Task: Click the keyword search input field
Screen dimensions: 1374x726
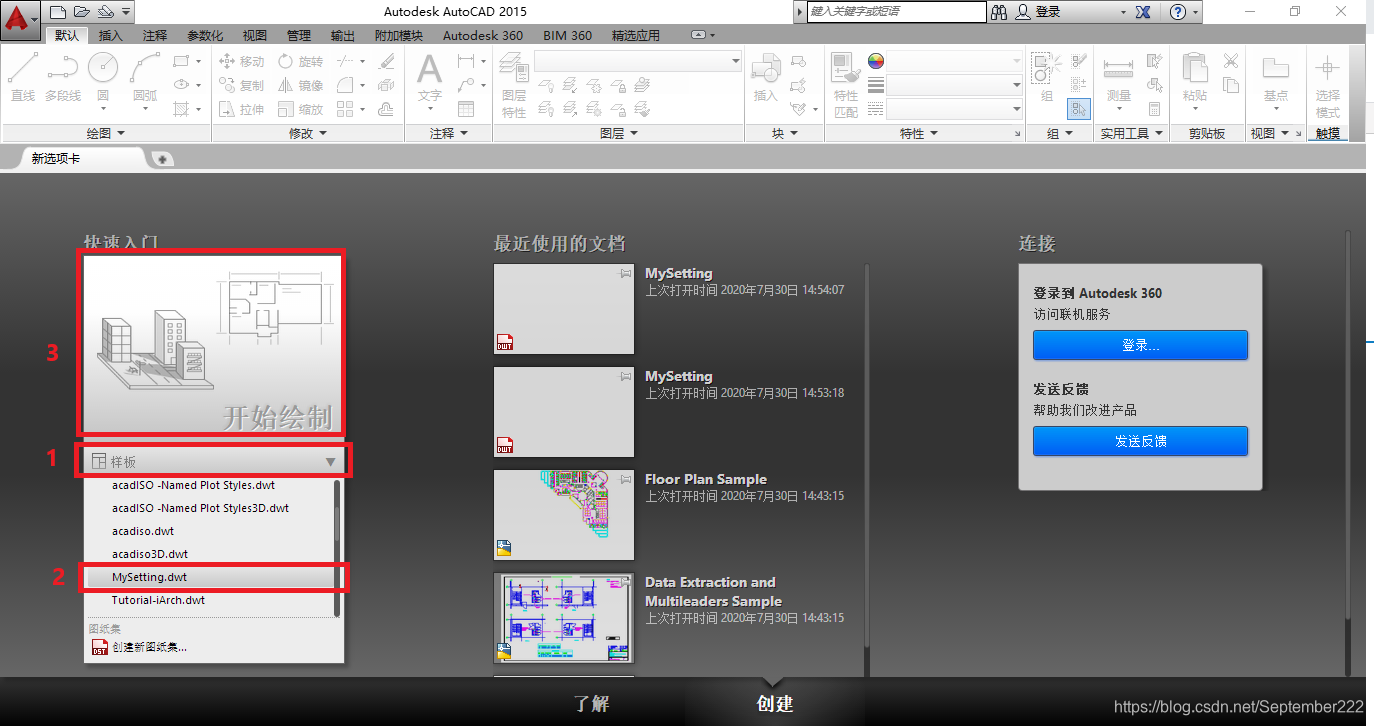Action: [897, 12]
